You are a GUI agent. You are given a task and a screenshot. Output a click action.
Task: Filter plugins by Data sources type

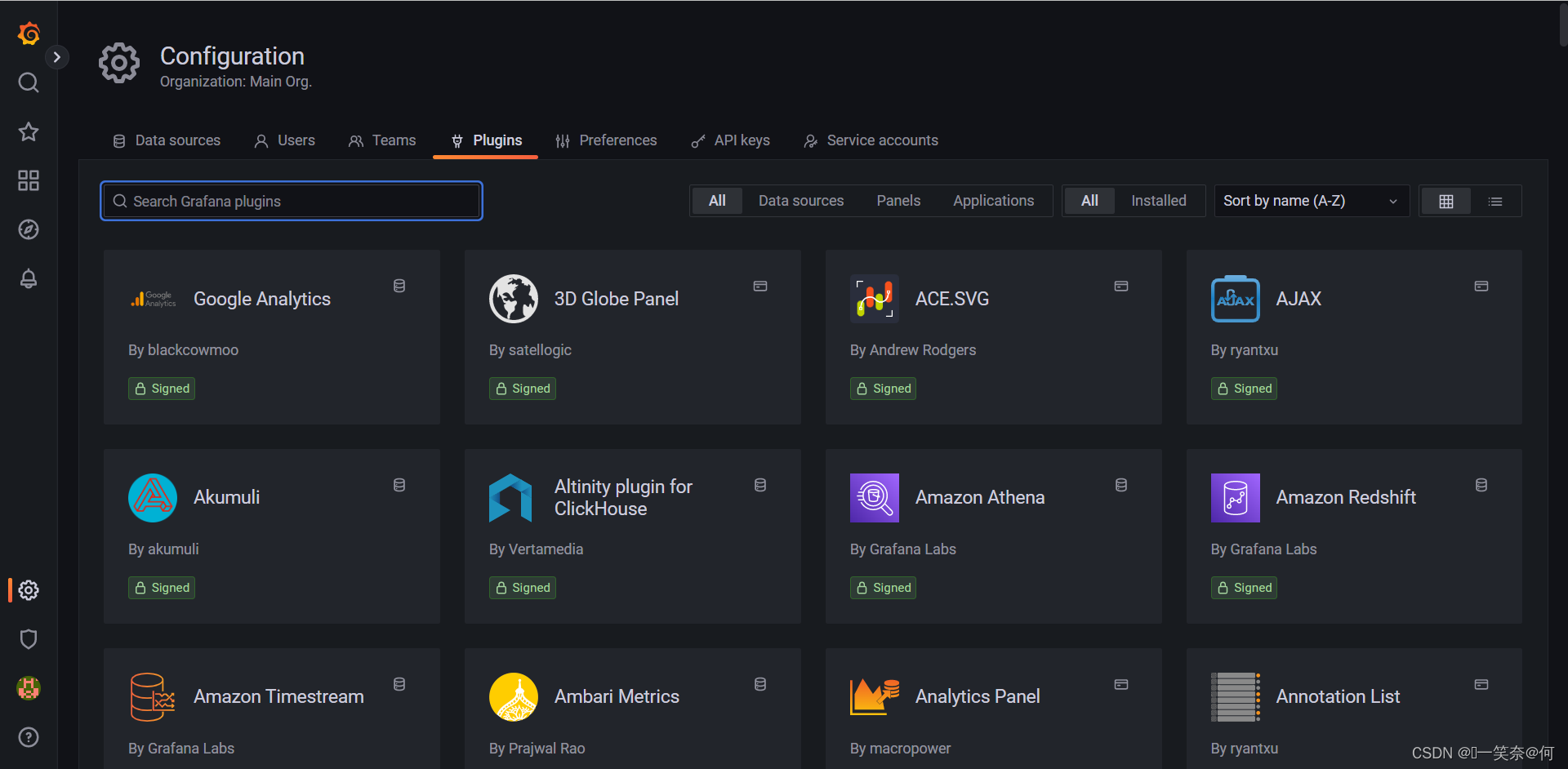(800, 201)
